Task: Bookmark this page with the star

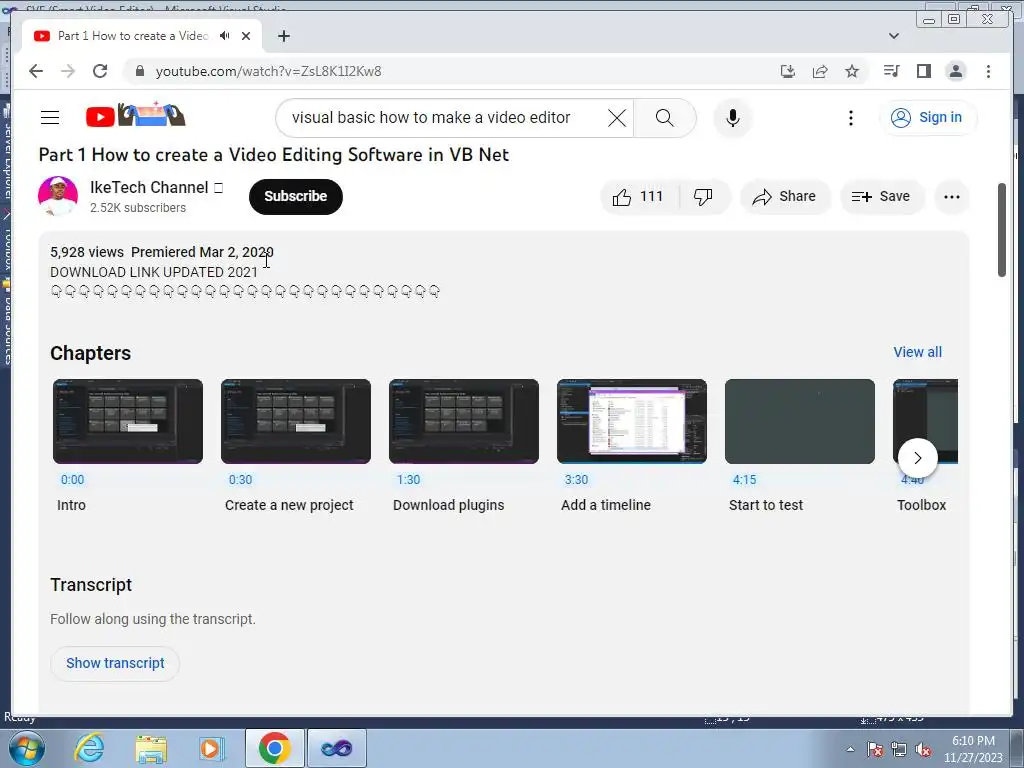Action: point(852,71)
